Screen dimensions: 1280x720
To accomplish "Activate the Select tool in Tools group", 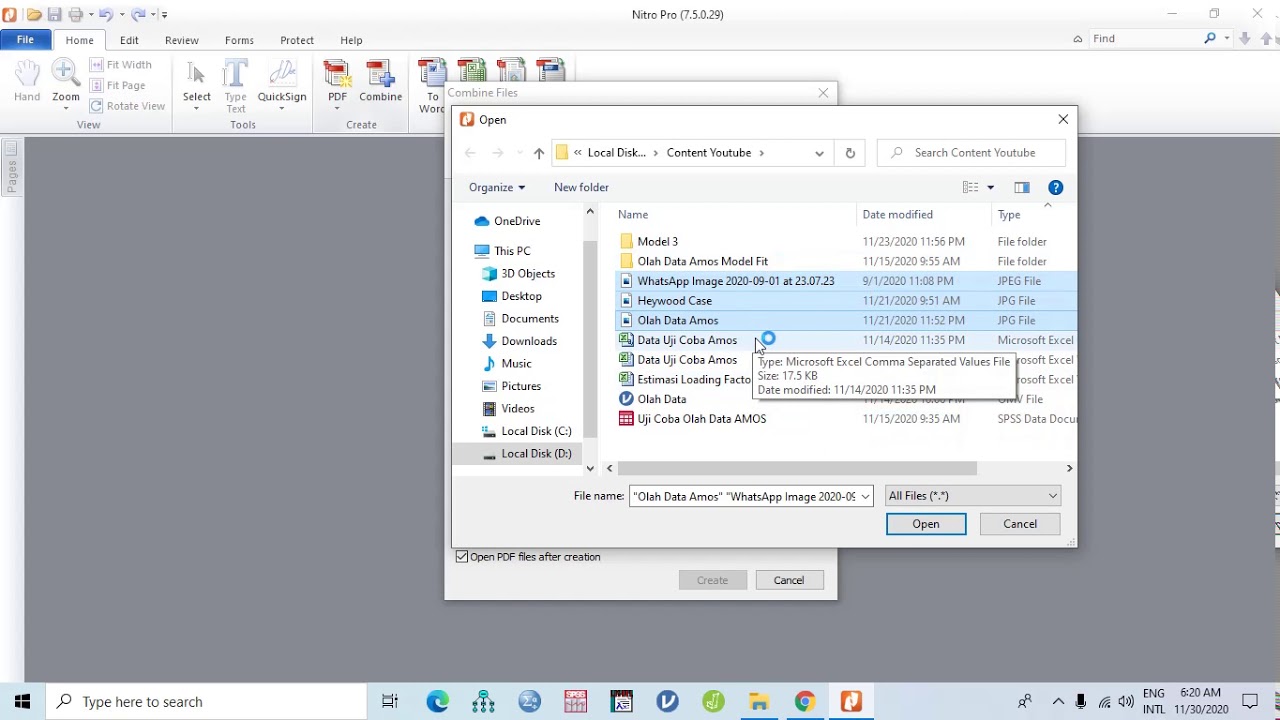I will pos(196,80).
